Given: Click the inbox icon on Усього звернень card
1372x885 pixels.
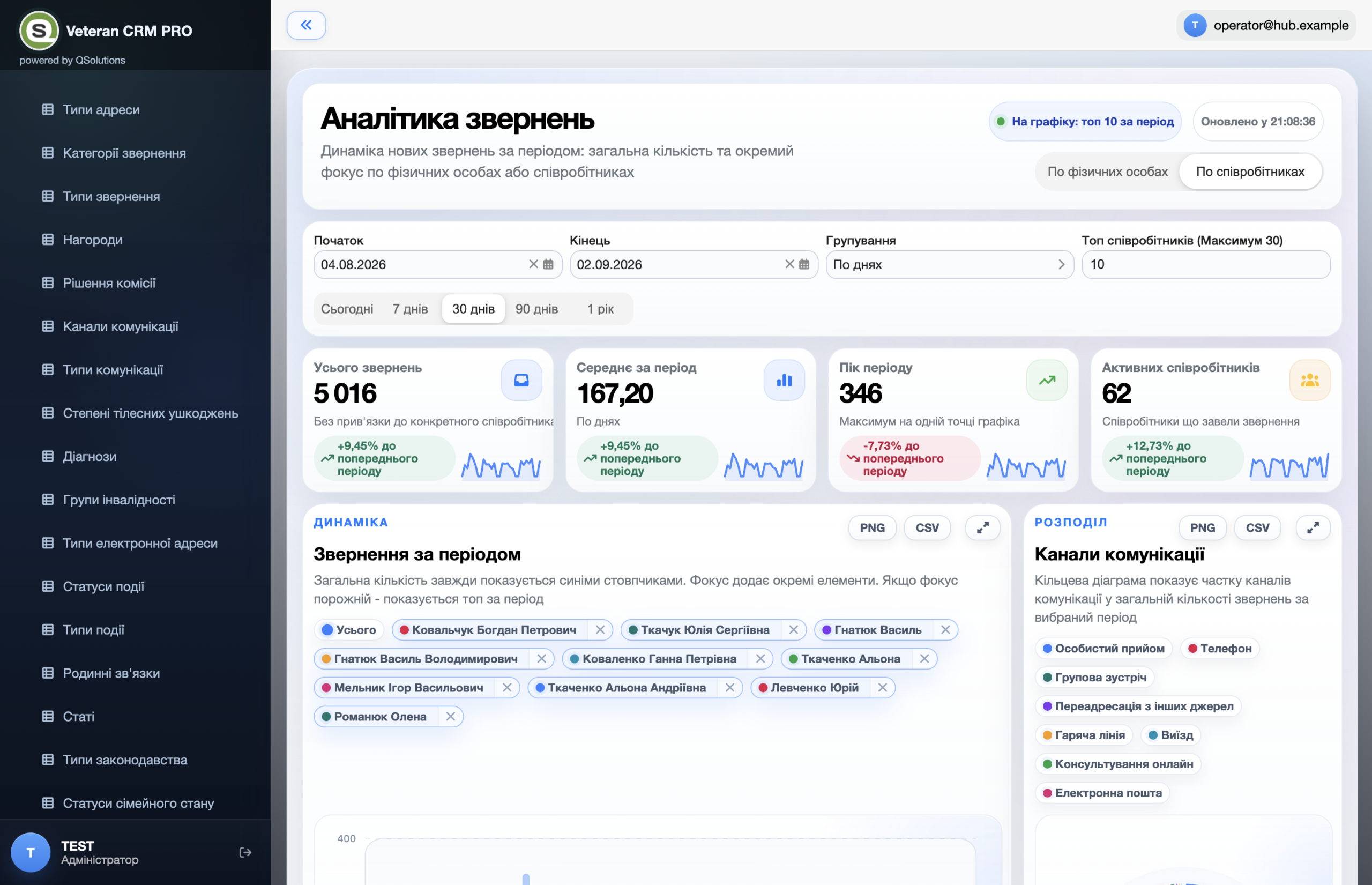Looking at the screenshot, I should [521, 381].
